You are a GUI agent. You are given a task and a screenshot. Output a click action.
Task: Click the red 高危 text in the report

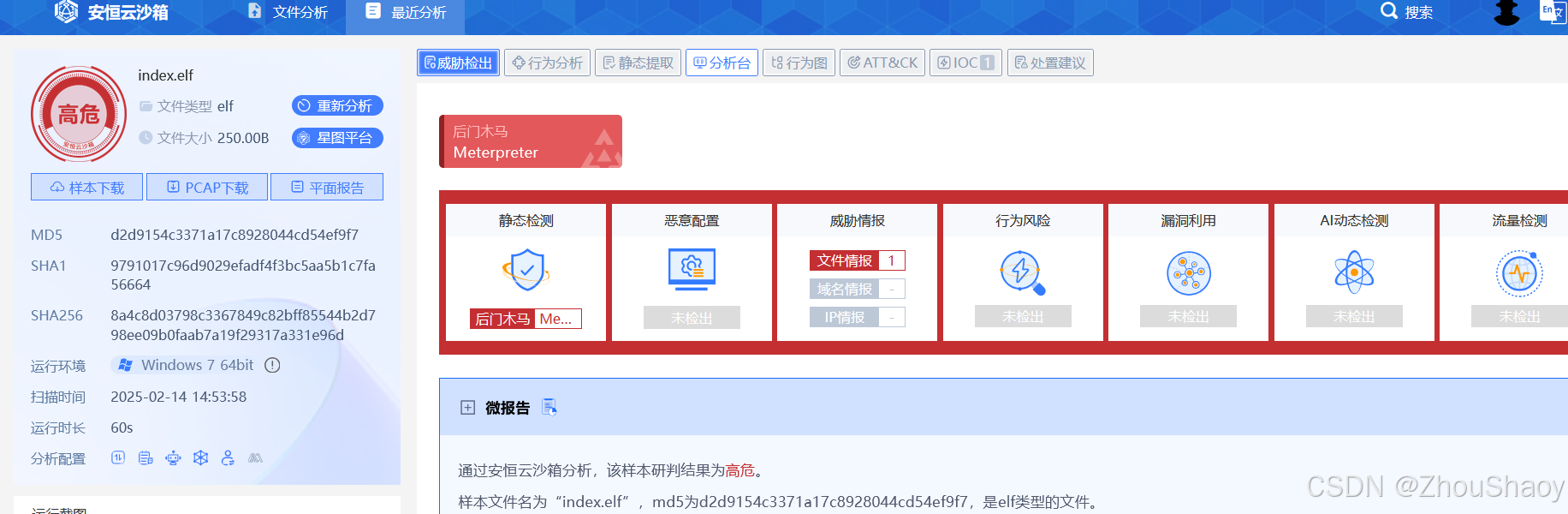[x=740, y=470]
